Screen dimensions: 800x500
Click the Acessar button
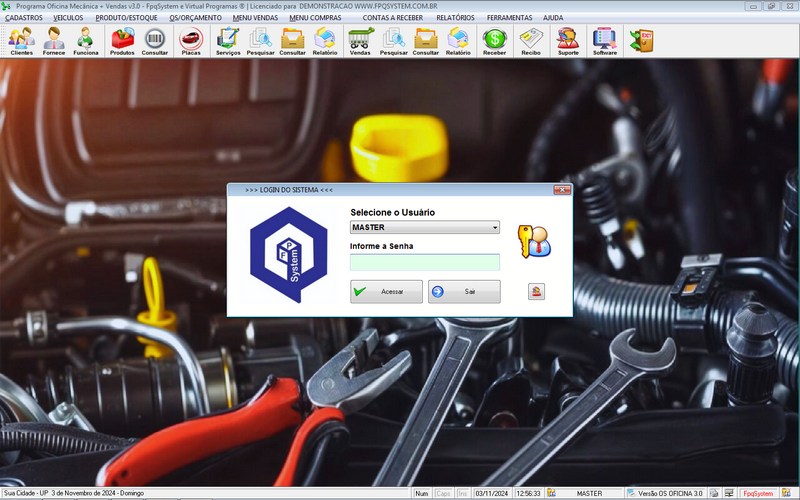[x=386, y=291]
